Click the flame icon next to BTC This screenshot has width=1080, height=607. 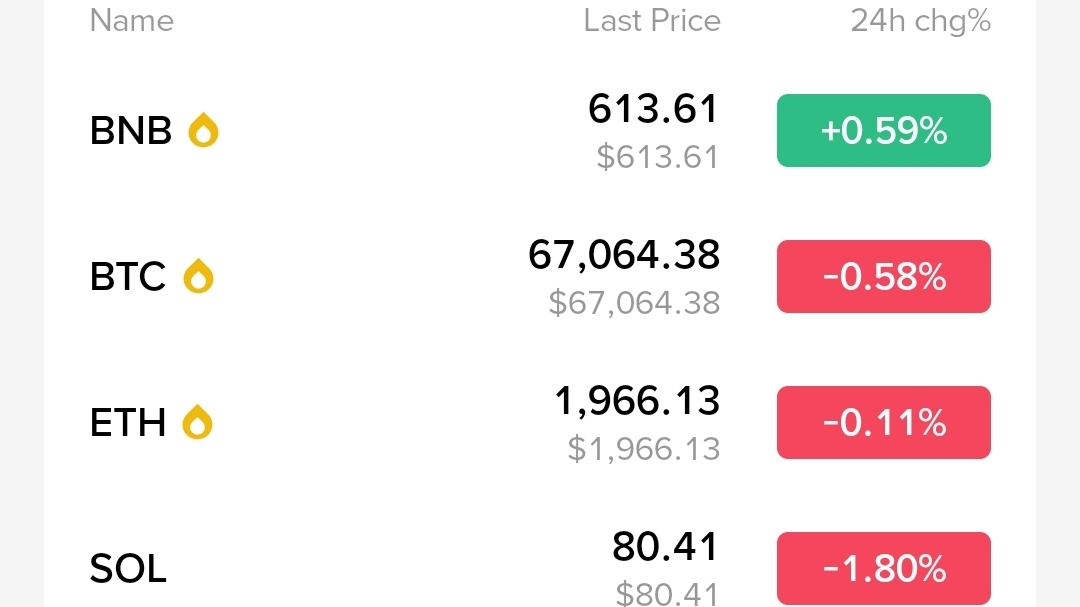pyautogui.click(x=199, y=276)
